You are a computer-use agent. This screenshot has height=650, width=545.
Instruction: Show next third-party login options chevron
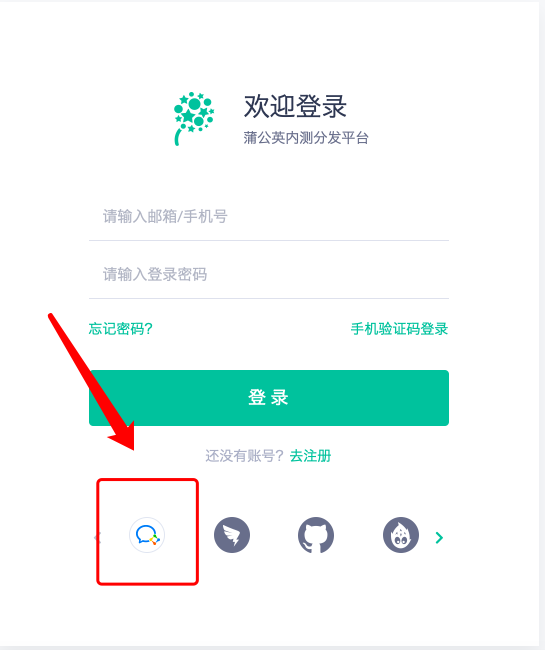pos(439,538)
